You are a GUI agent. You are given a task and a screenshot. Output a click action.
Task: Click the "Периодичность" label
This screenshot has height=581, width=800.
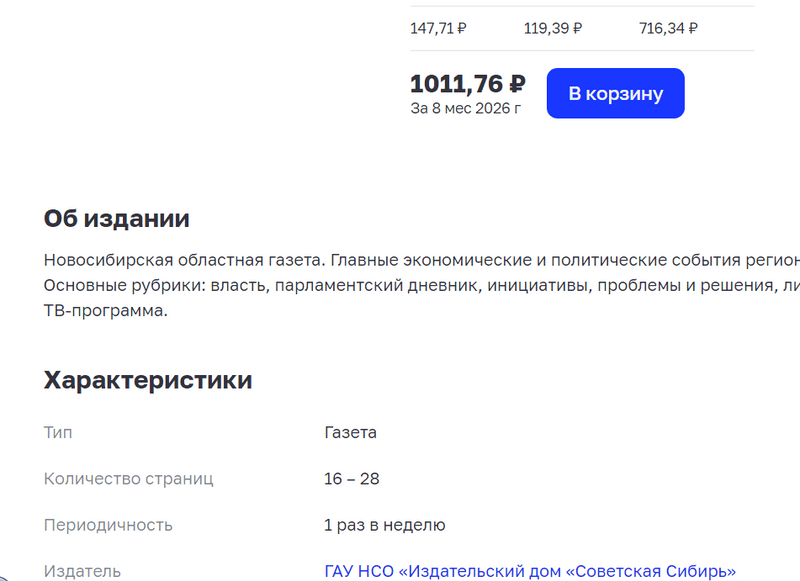click(108, 525)
